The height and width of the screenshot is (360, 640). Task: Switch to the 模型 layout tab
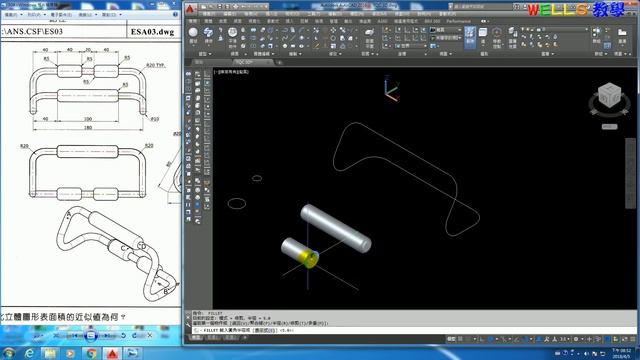[x=197, y=338]
